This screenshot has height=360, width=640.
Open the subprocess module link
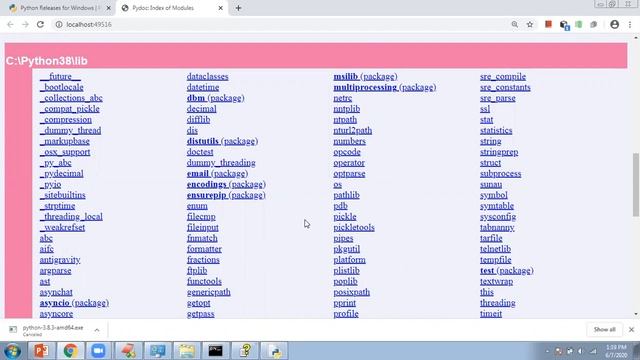click(x=500, y=173)
